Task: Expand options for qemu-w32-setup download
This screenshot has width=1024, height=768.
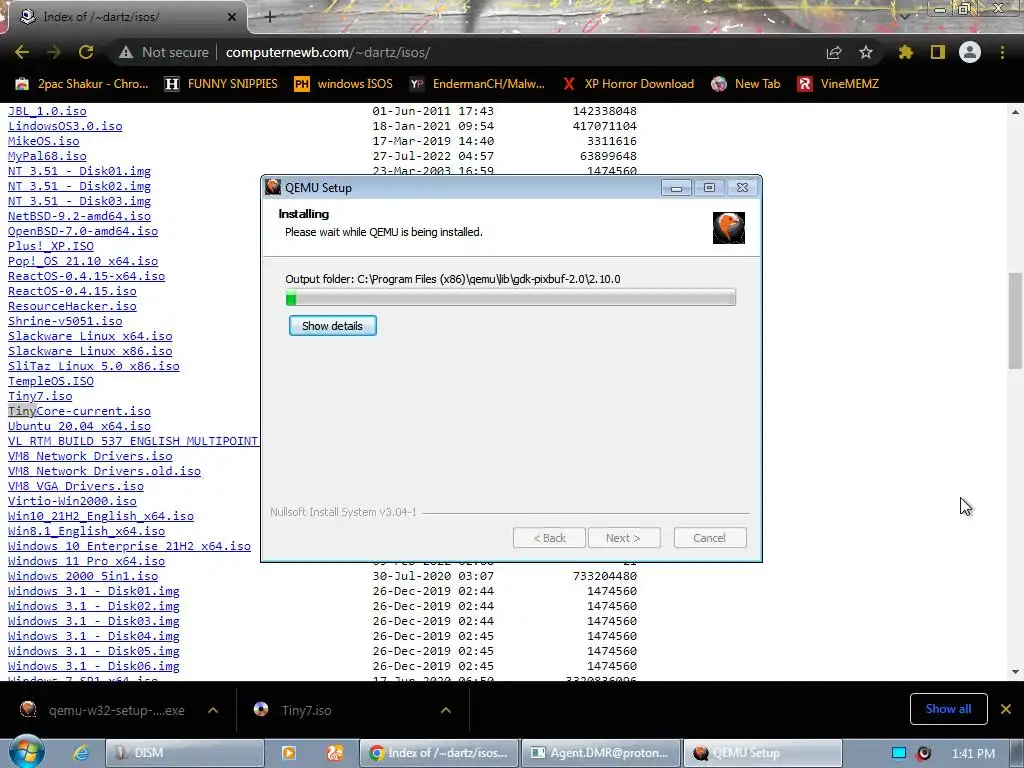Action: [213, 710]
